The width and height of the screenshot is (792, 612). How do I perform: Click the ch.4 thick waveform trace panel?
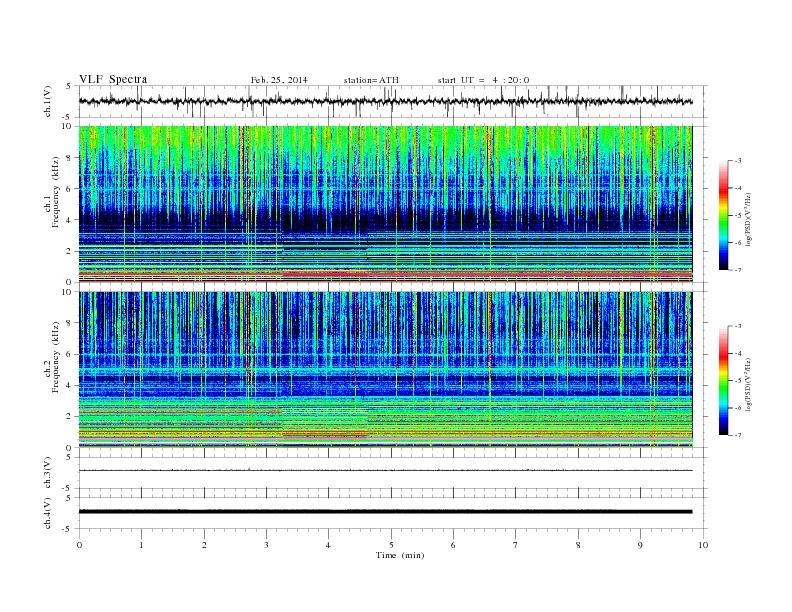(393, 513)
